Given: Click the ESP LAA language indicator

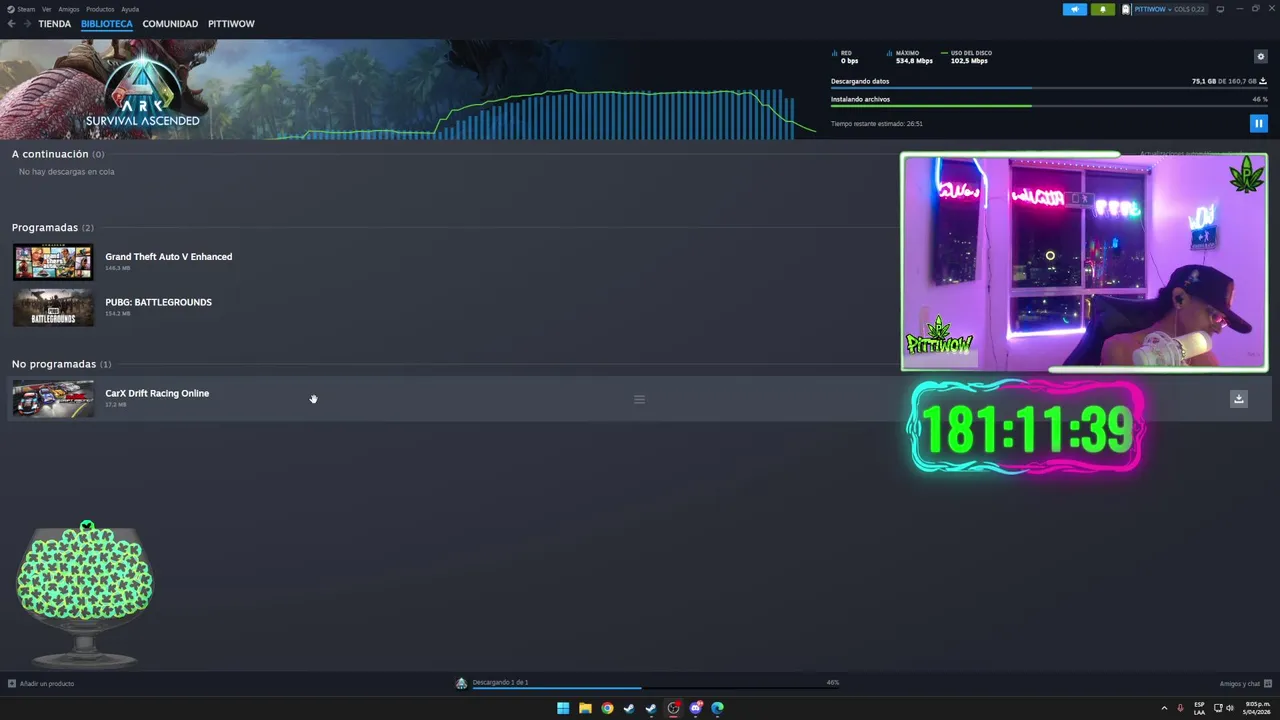Looking at the screenshot, I should pos(1199,708).
